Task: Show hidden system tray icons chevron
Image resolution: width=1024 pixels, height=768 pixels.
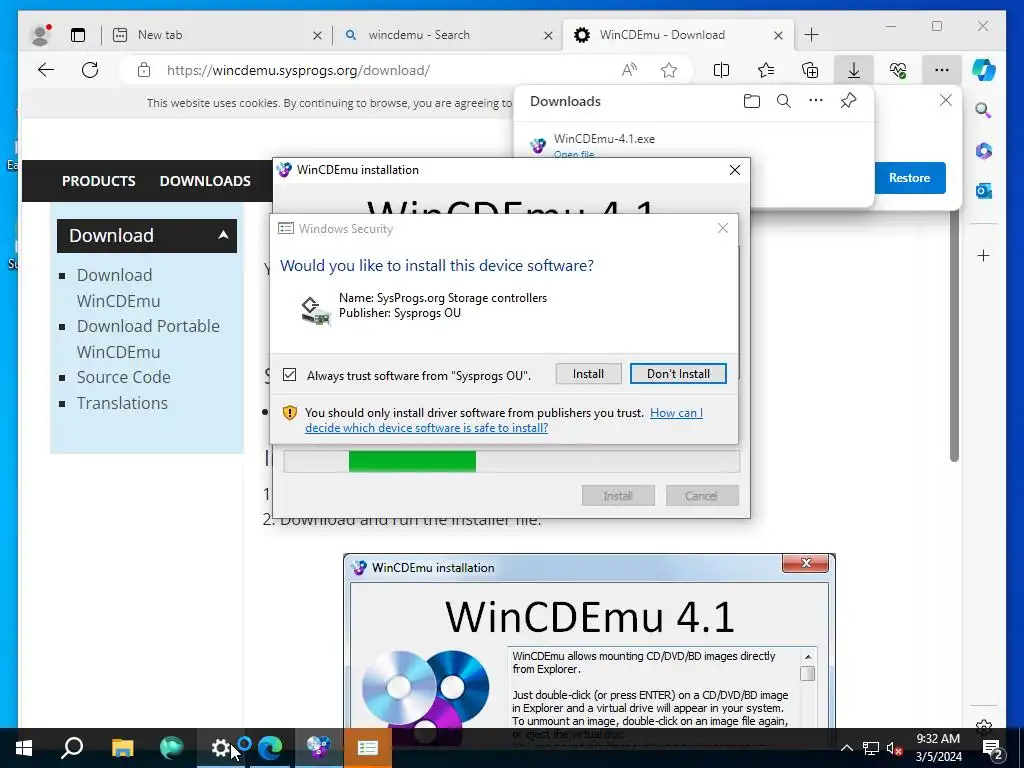Action: tap(846, 748)
